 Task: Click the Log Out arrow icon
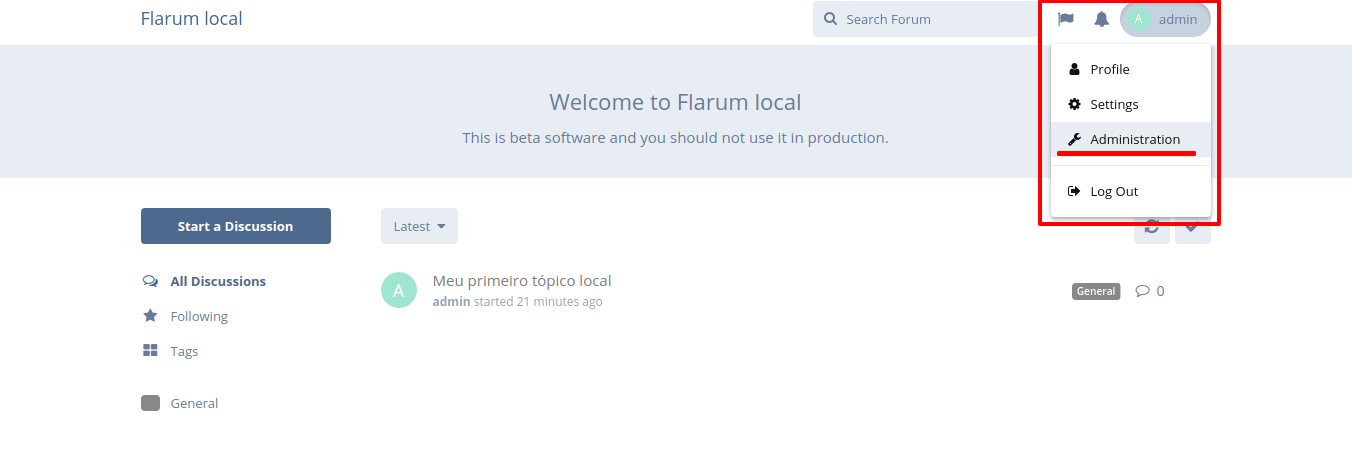(1074, 191)
